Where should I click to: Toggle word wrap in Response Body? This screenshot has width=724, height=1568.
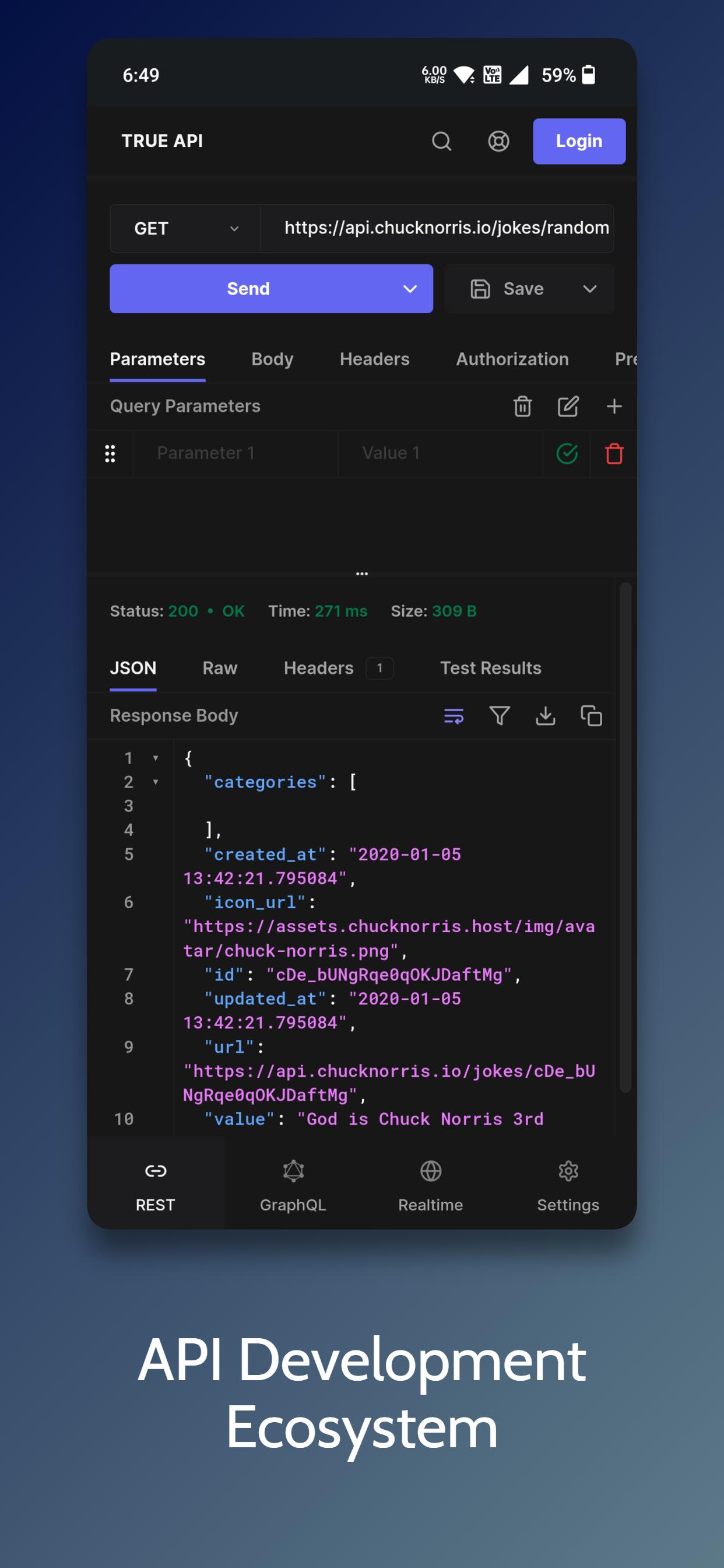[454, 716]
